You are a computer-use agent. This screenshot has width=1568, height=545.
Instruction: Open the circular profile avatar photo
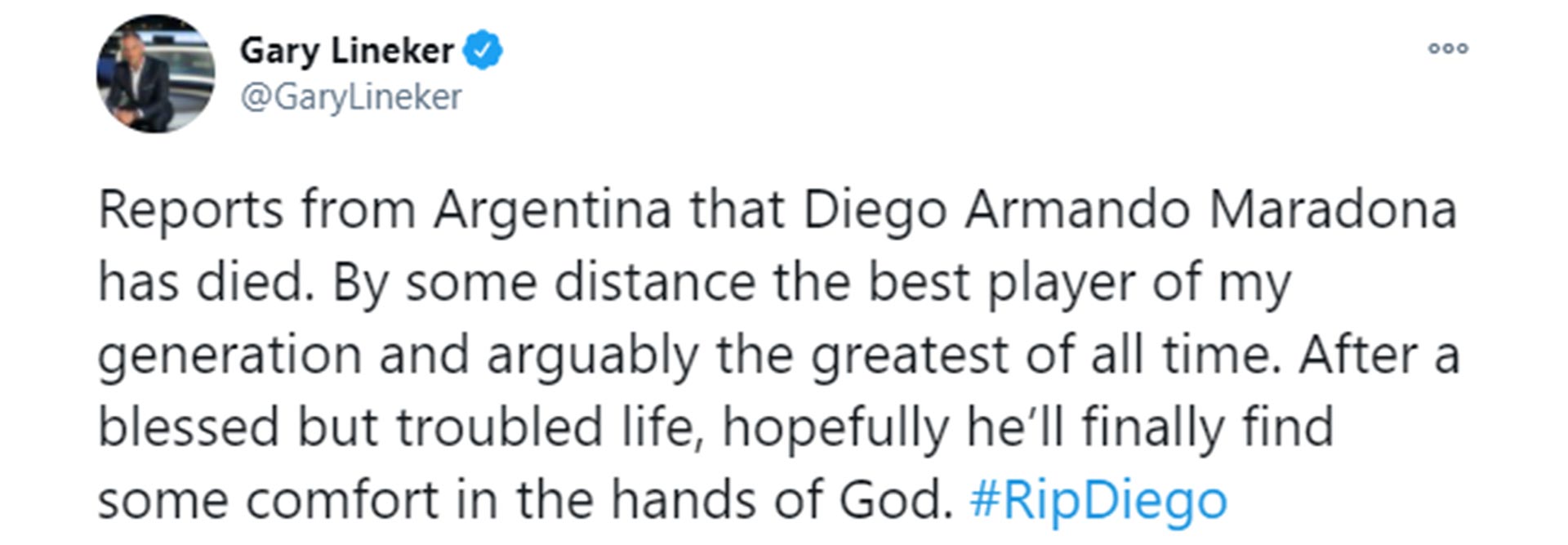point(155,74)
